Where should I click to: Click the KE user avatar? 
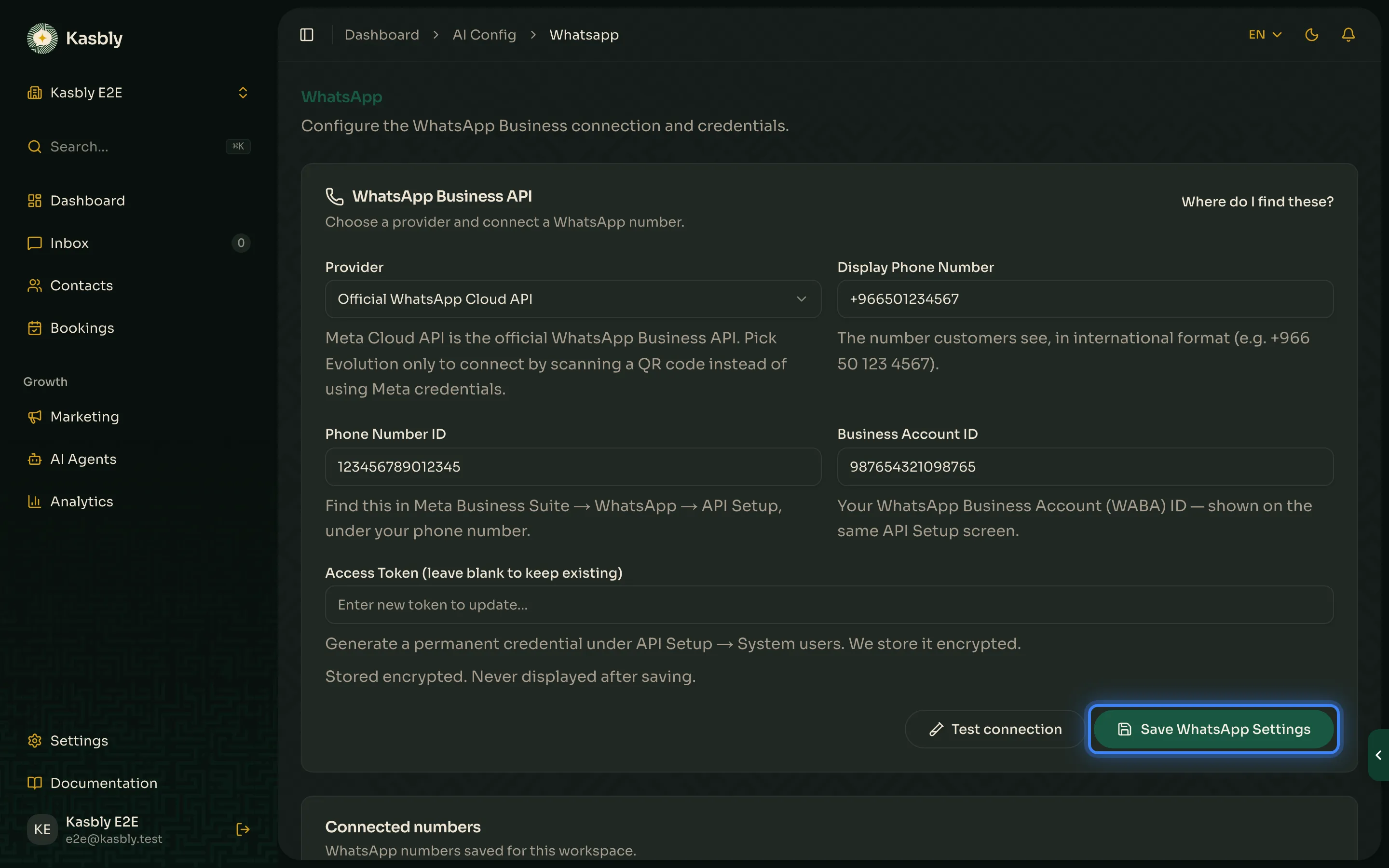pos(42,829)
